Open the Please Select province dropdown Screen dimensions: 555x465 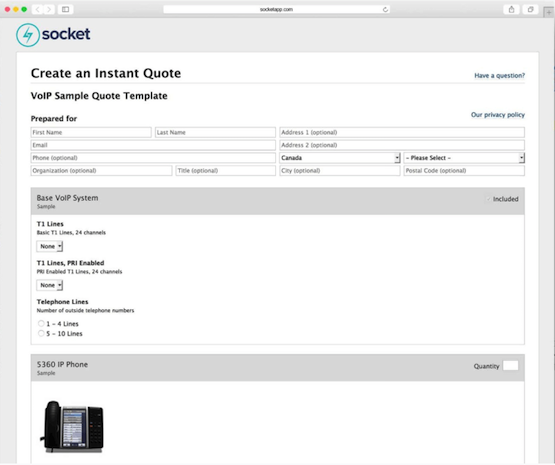(x=464, y=158)
